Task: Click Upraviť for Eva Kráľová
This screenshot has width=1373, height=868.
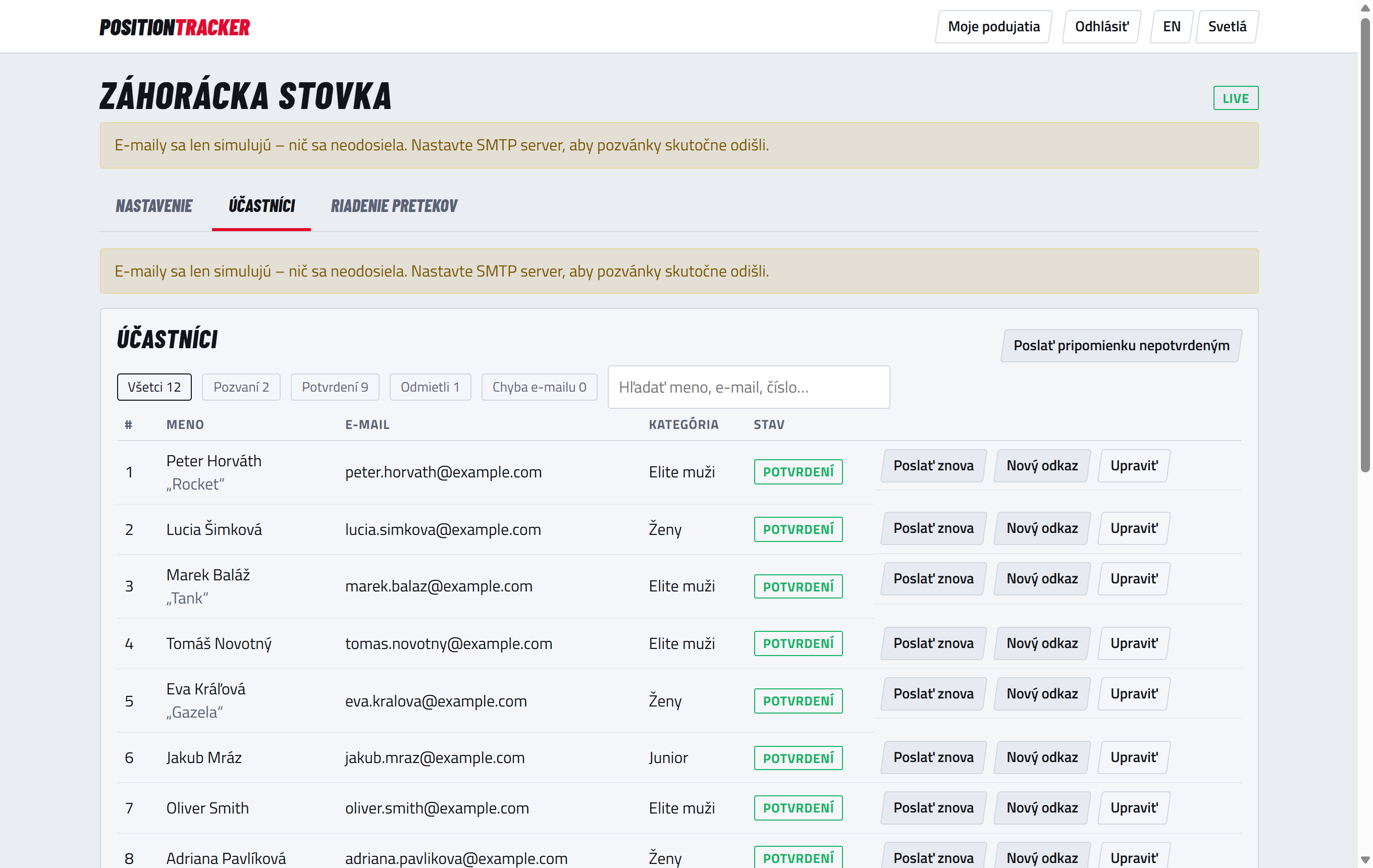Action: pos(1134,694)
